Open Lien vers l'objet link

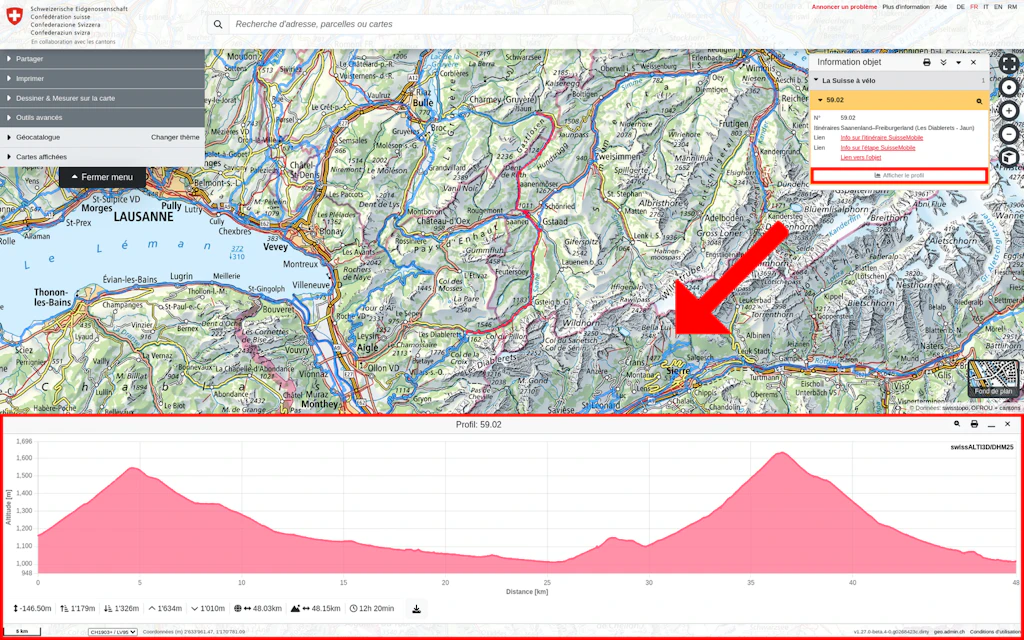pyautogui.click(x=861, y=157)
